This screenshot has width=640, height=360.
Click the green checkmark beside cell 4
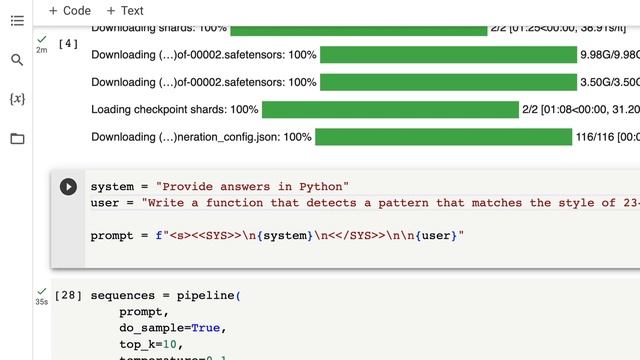point(42,39)
